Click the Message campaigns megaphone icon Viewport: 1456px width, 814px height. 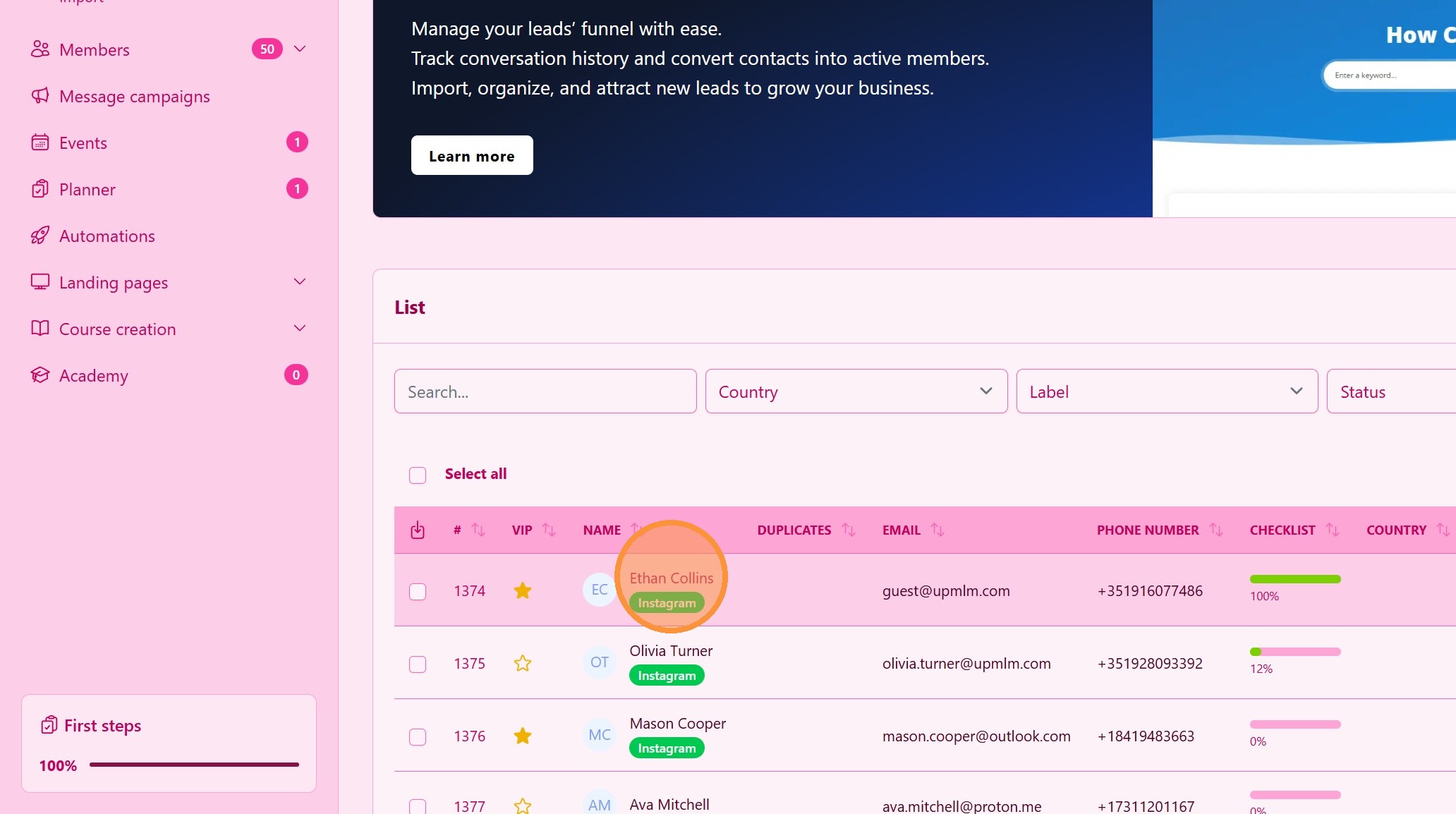(40, 96)
